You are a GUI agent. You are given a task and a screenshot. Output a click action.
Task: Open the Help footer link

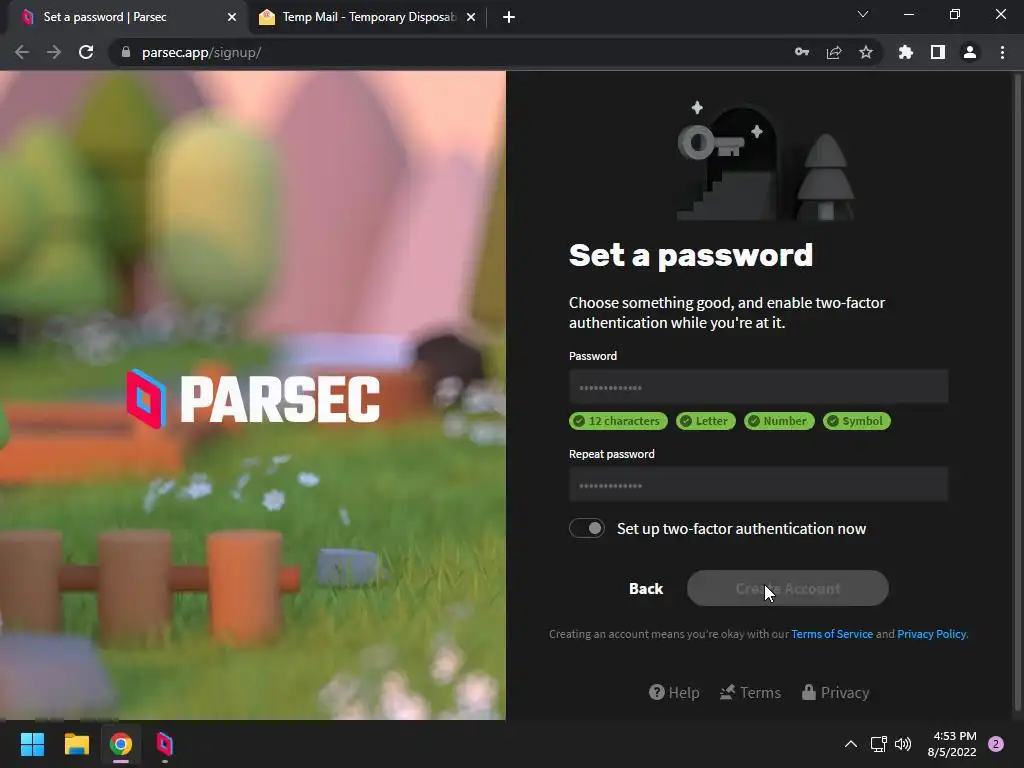674,692
